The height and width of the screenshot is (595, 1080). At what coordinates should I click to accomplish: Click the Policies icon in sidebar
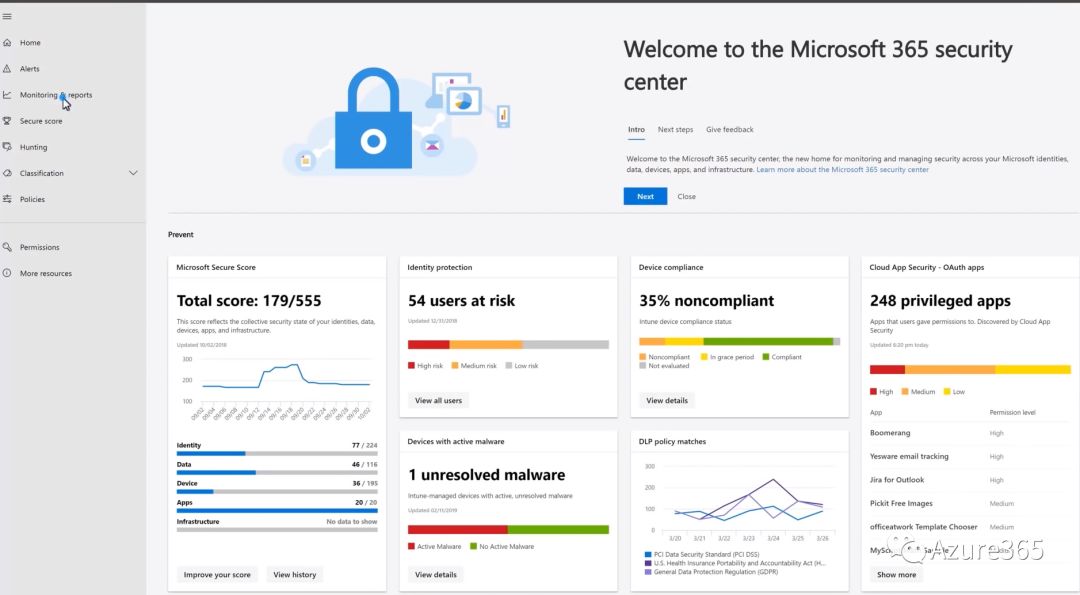(7, 199)
